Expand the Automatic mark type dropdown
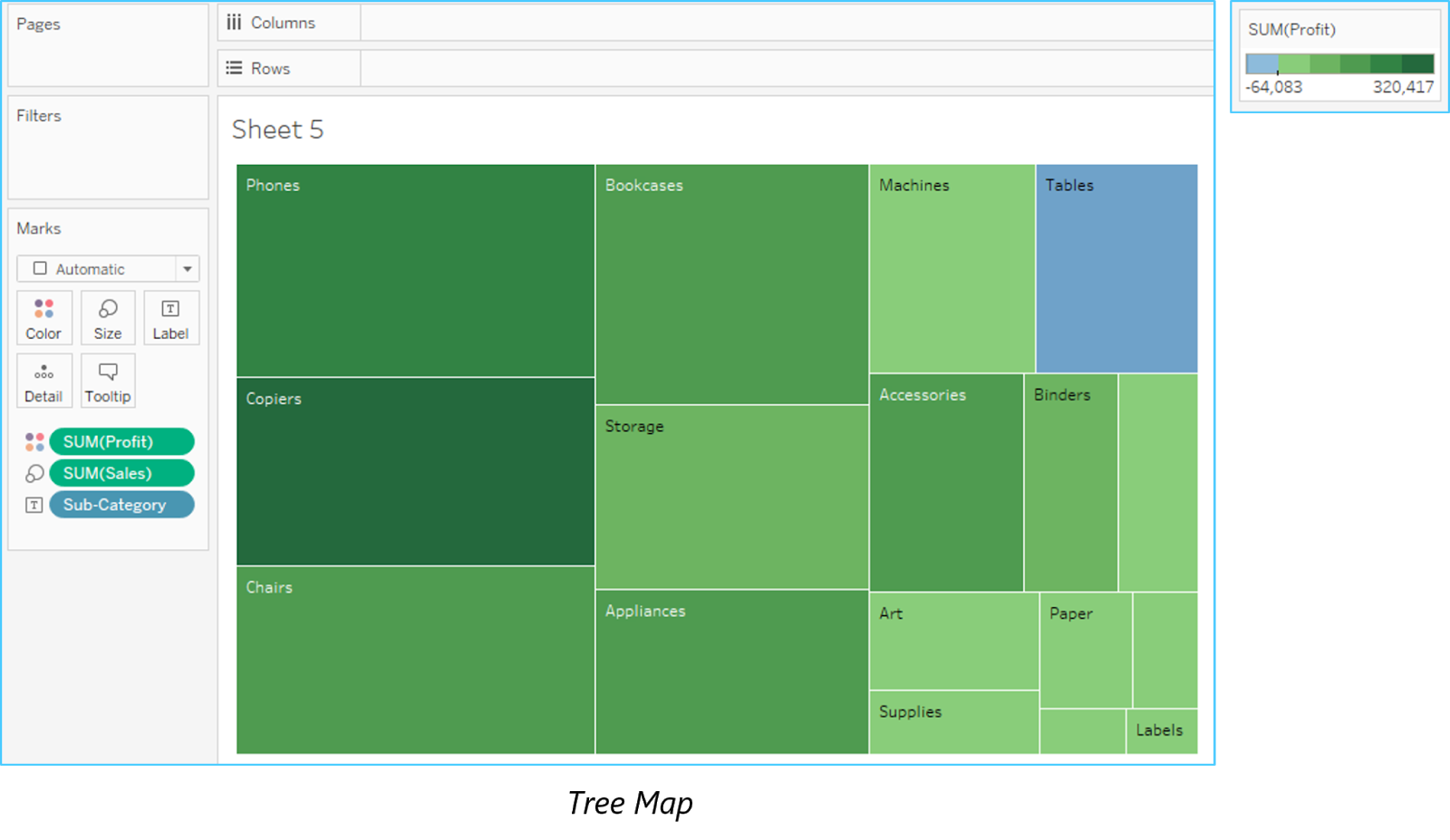1450x840 pixels. 187,269
